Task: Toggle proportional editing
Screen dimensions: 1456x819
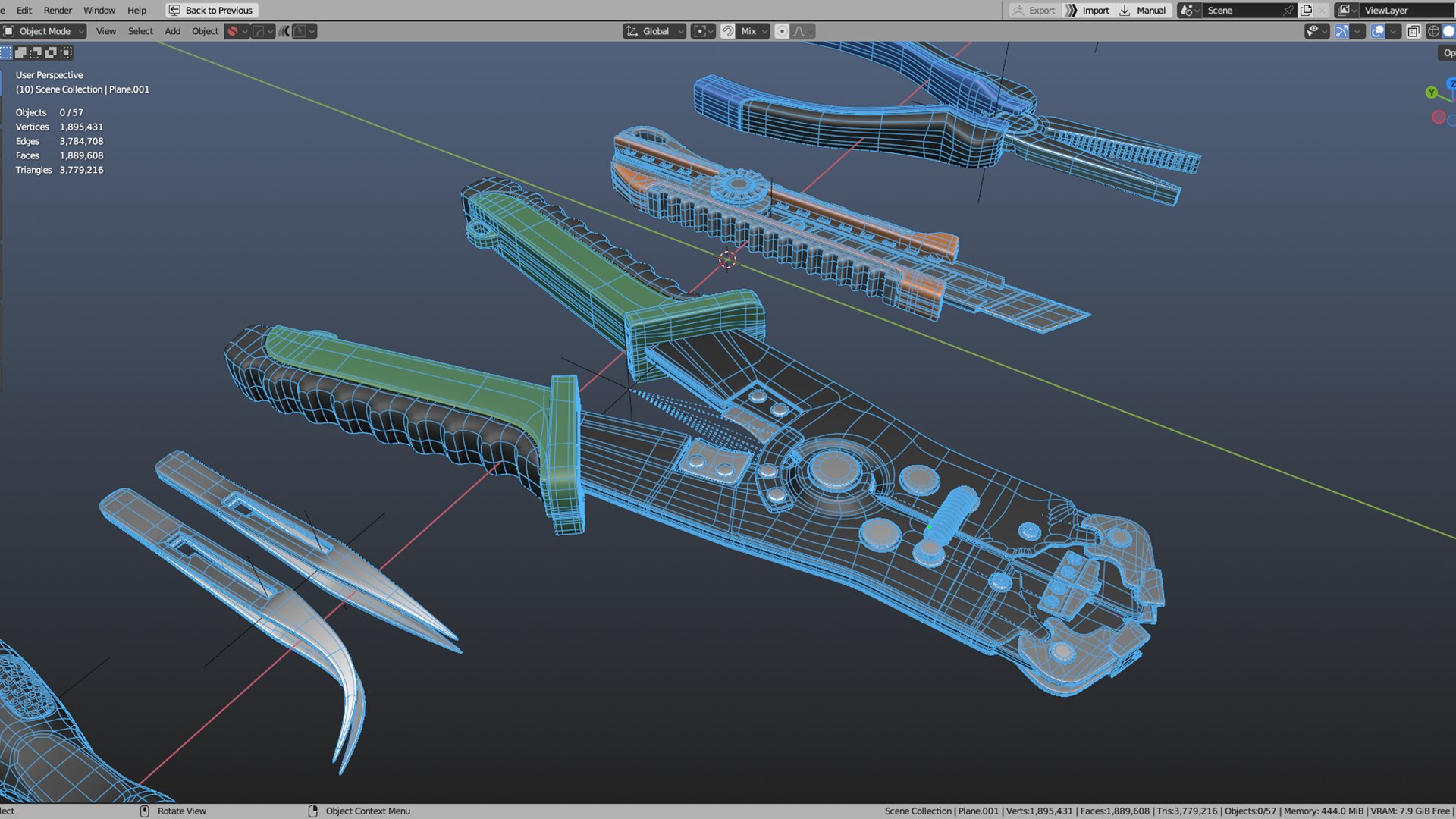Action: pos(782,31)
